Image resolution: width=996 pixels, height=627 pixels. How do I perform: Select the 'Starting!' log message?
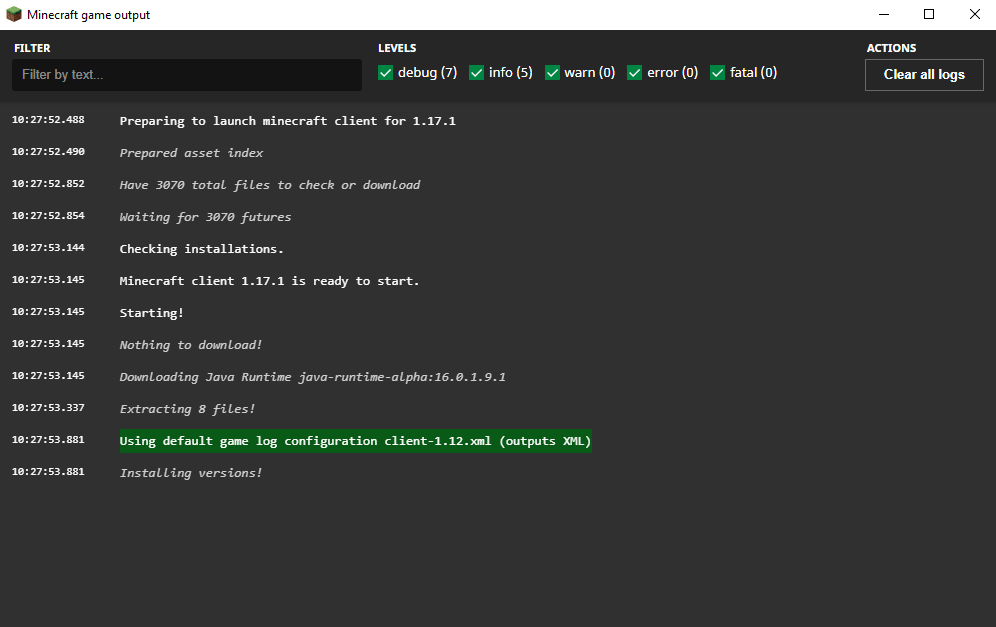coord(151,313)
